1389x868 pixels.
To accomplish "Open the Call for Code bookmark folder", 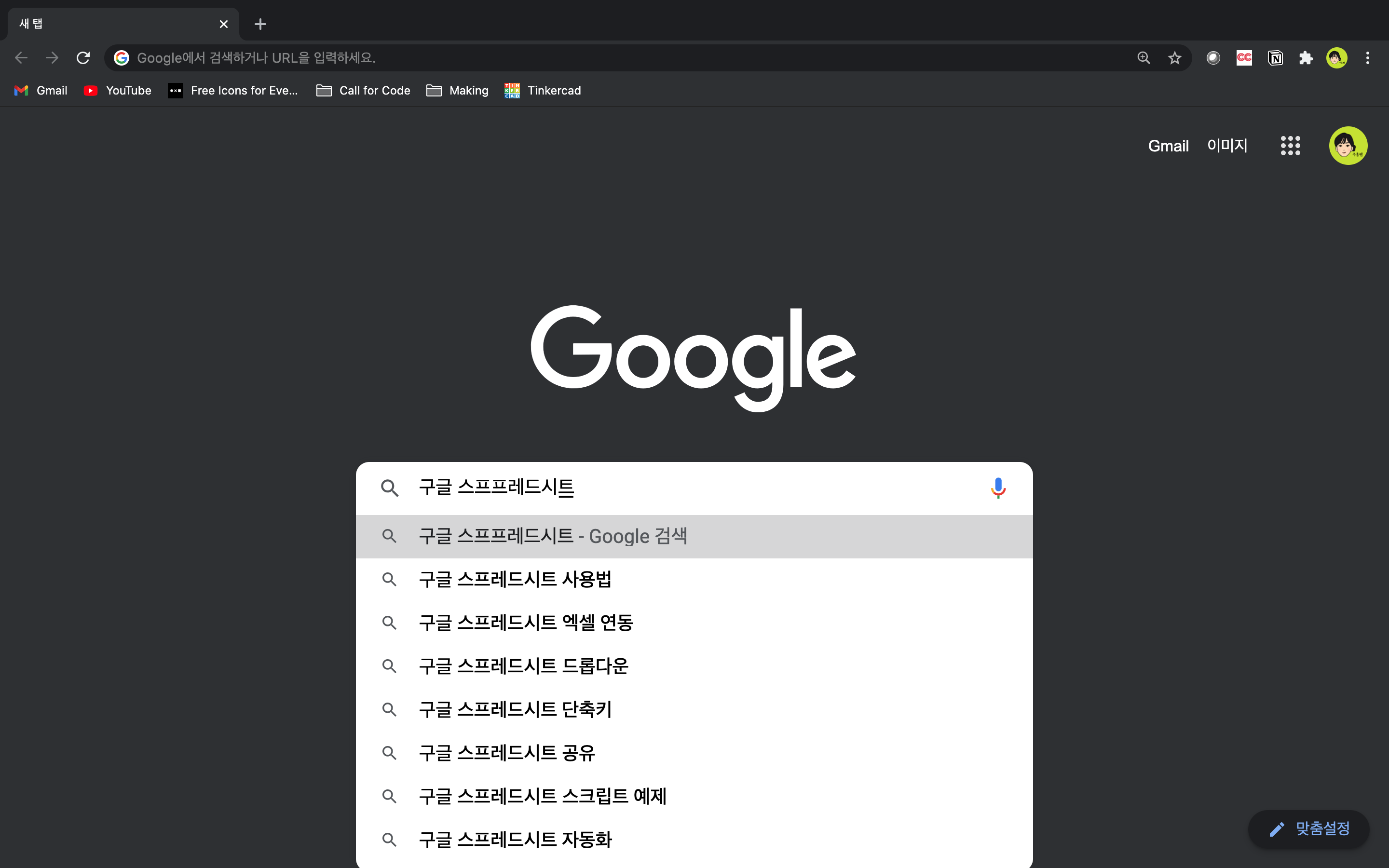I will click(x=363, y=91).
